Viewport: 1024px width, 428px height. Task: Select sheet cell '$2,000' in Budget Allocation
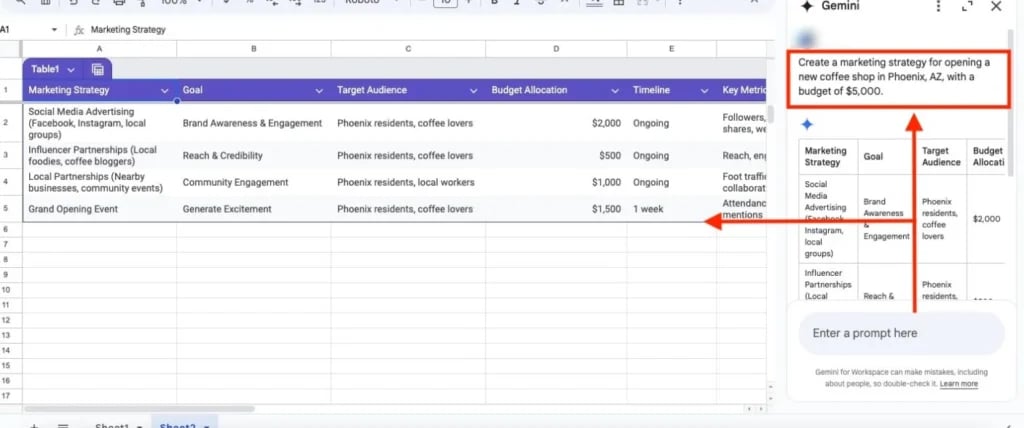[556, 123]
